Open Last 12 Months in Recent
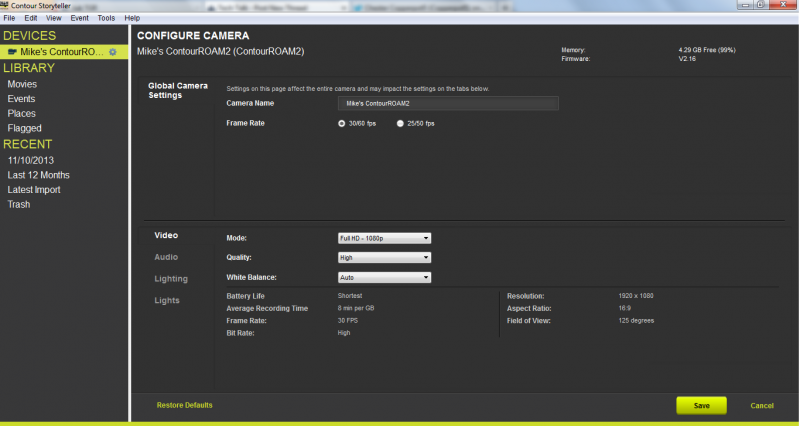Image resolution: width=800 pixels, height=426 pixels. click(x=38, y=175)
